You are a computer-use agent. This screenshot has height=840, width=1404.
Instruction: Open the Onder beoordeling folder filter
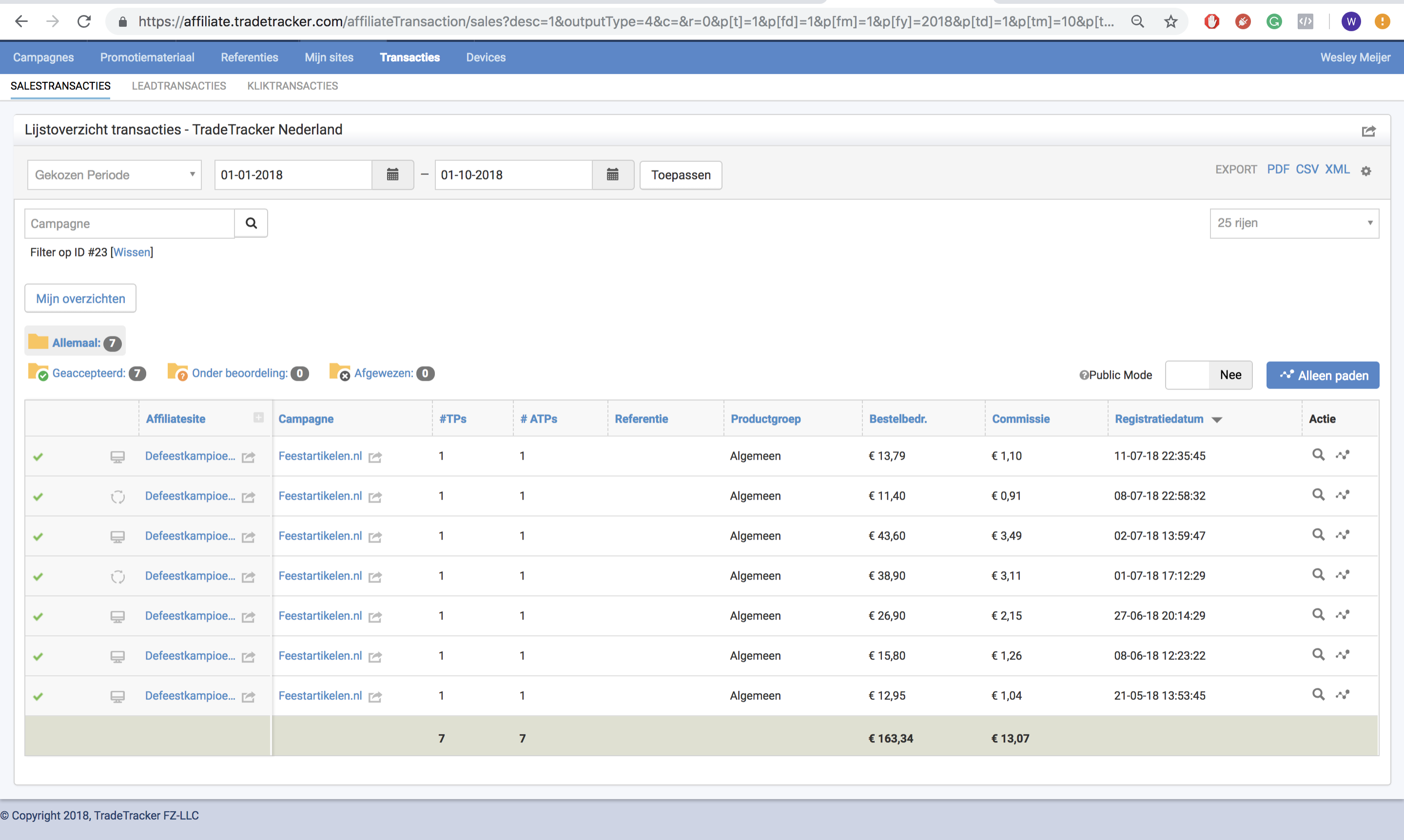[238, 373]
